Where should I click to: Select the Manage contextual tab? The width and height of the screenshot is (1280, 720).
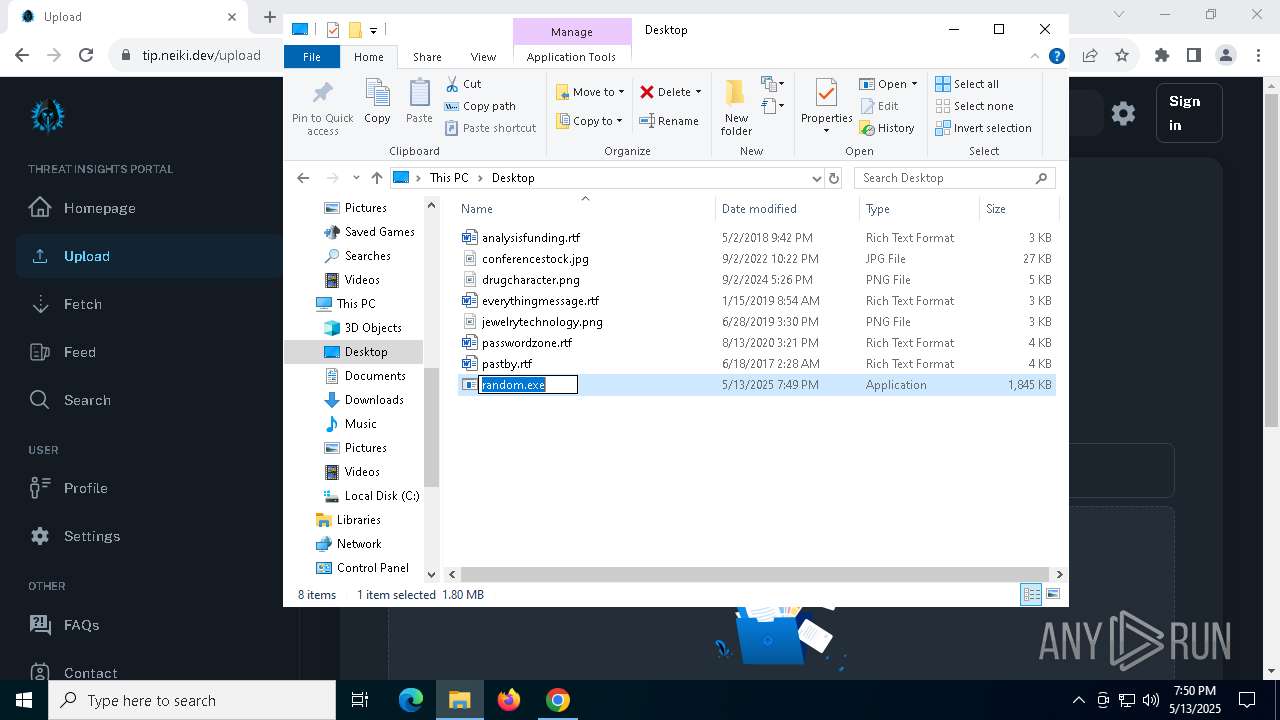pos(572,32)
